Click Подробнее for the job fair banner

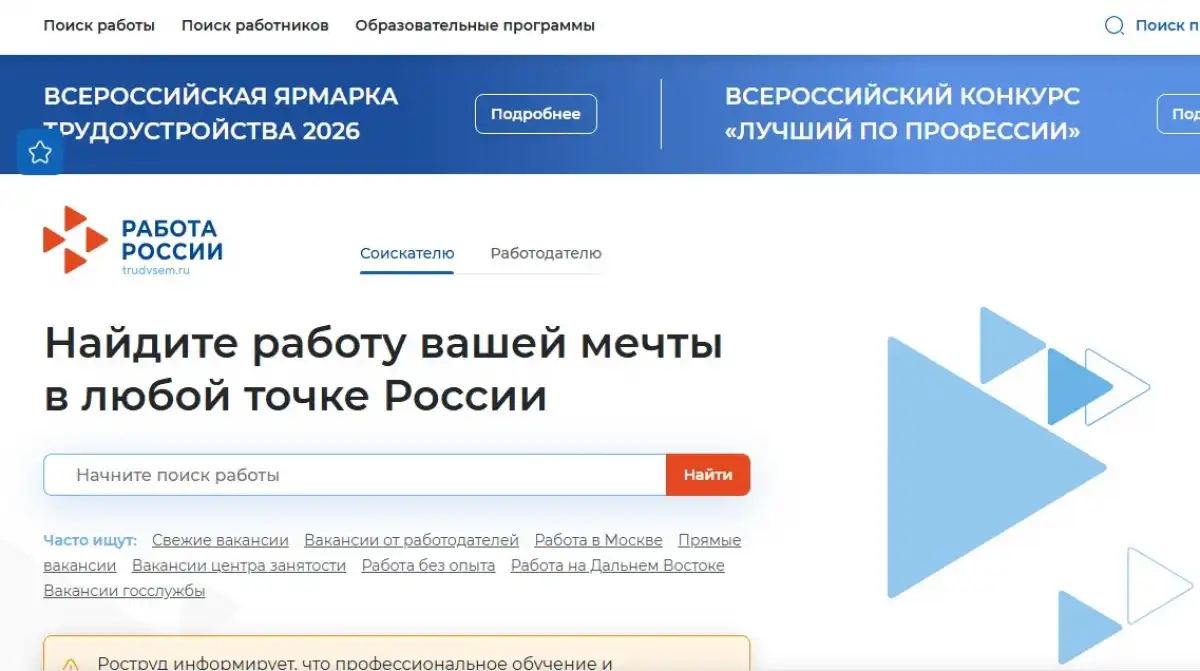[x=536, y=114]
